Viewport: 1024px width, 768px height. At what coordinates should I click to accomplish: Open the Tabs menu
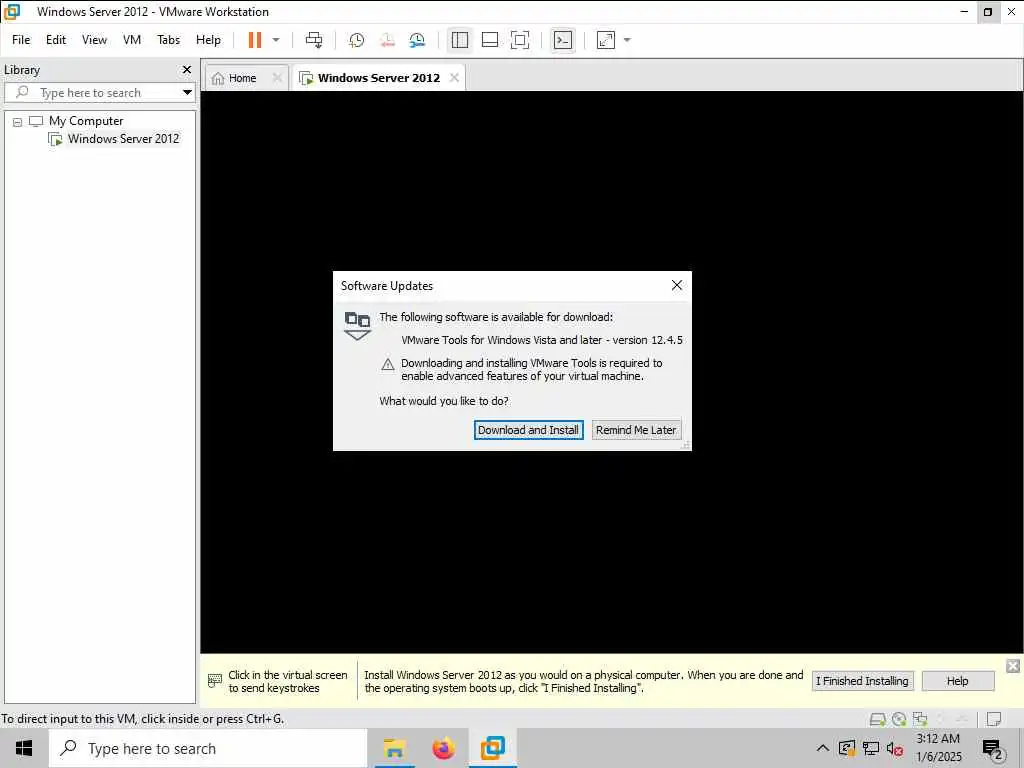pos(168,40)
